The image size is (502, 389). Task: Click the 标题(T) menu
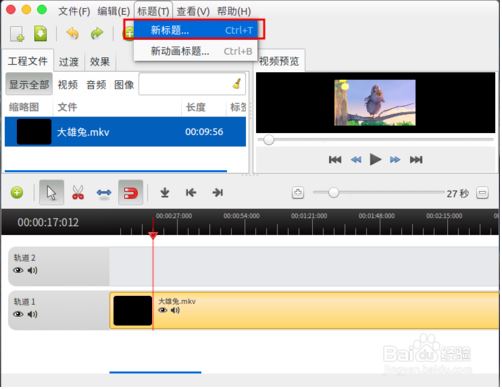pyautogui.click(x=153, y=11)
